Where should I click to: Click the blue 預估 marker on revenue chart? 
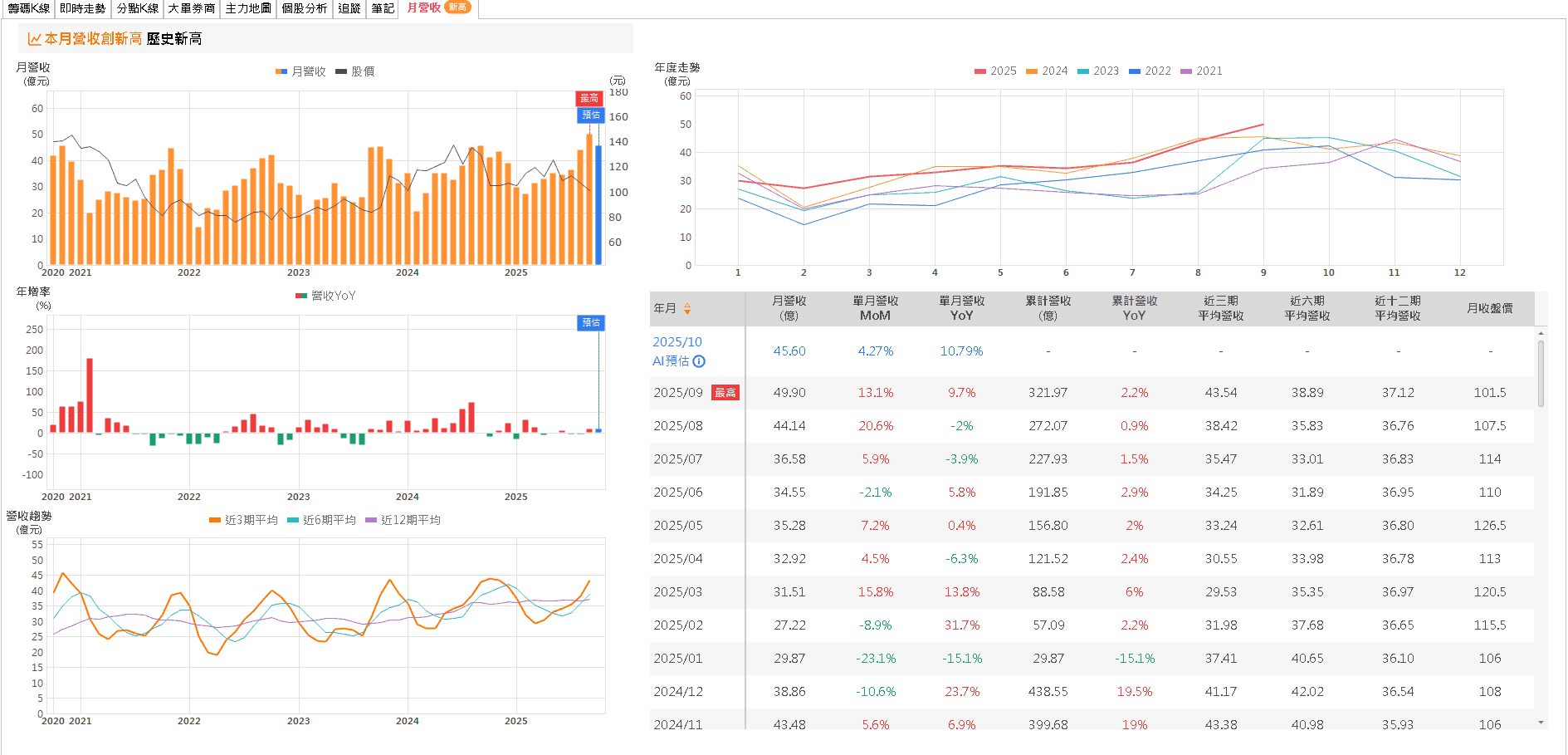click(x=590, y=115)
